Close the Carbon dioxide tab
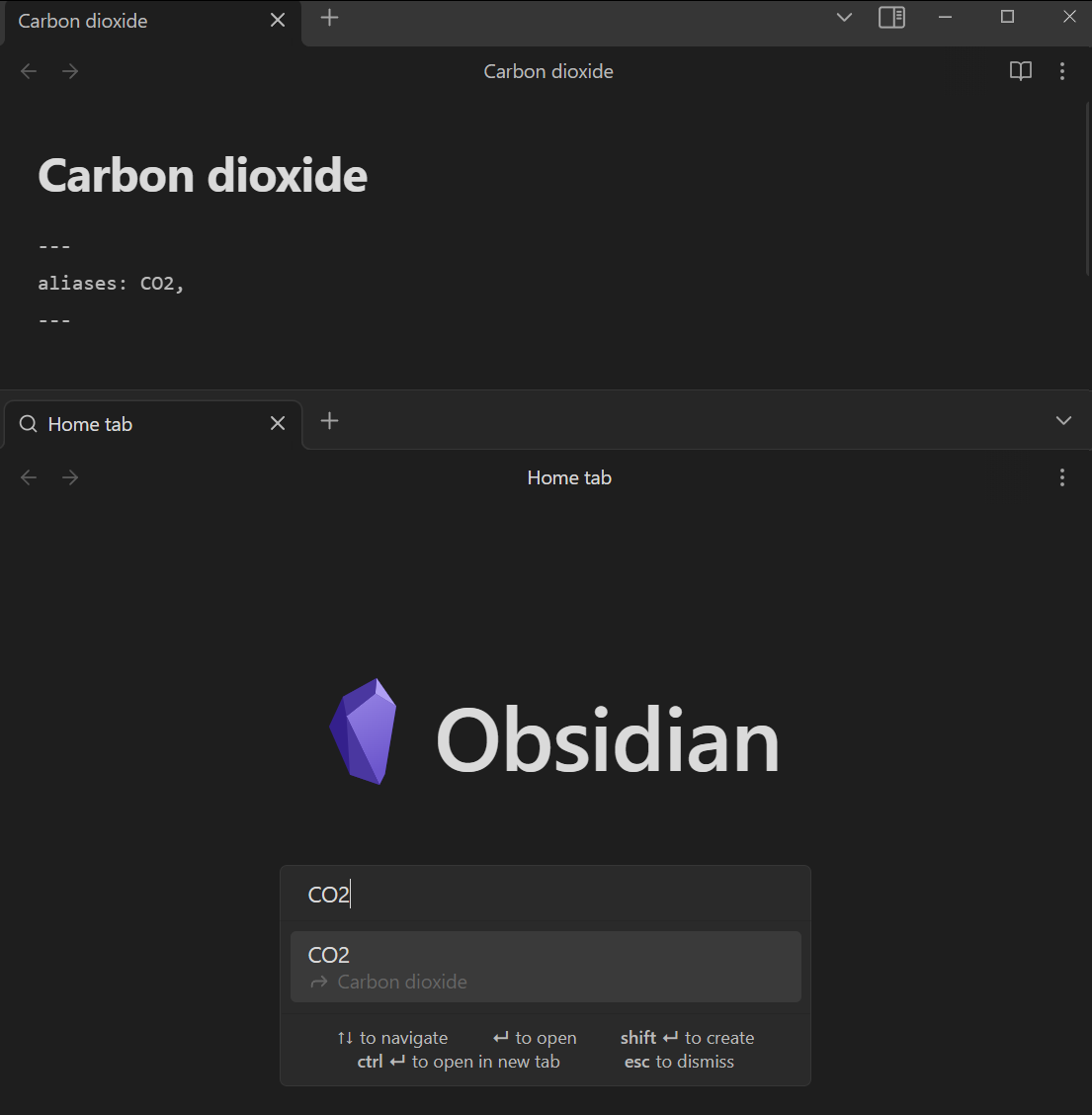 pos(278,21)
